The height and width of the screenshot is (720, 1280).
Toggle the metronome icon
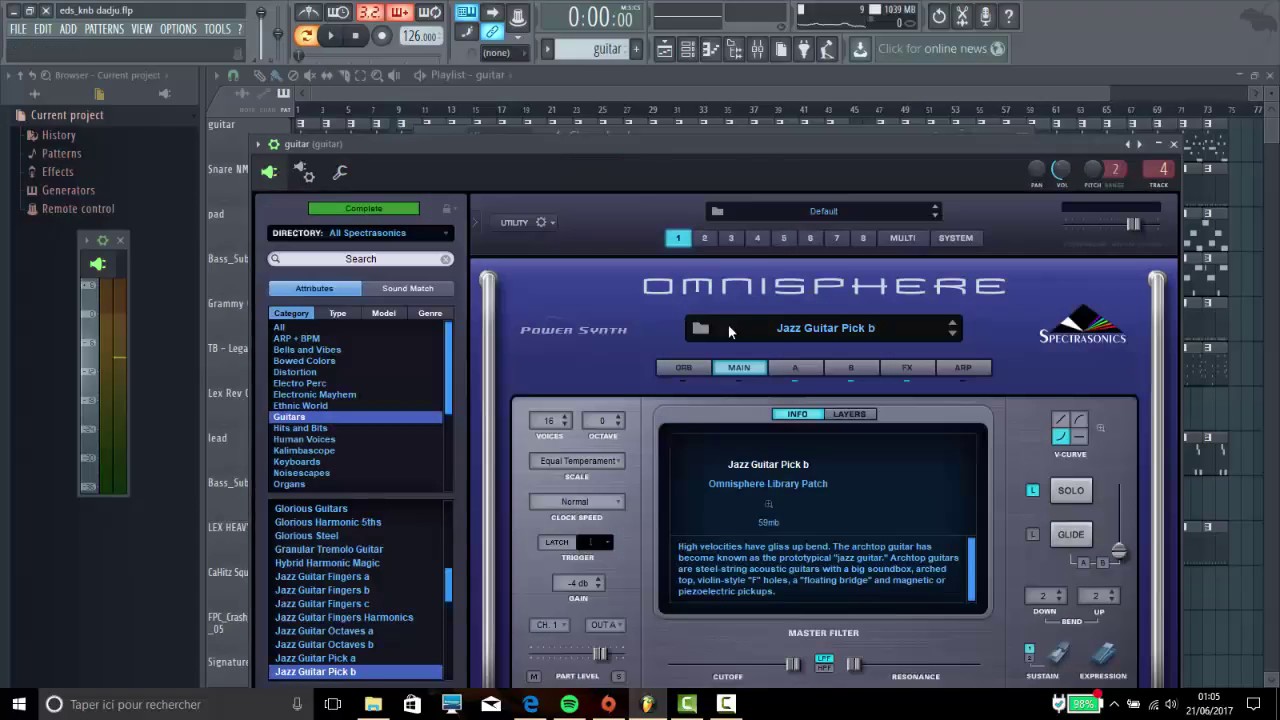[x=309, y=13]
